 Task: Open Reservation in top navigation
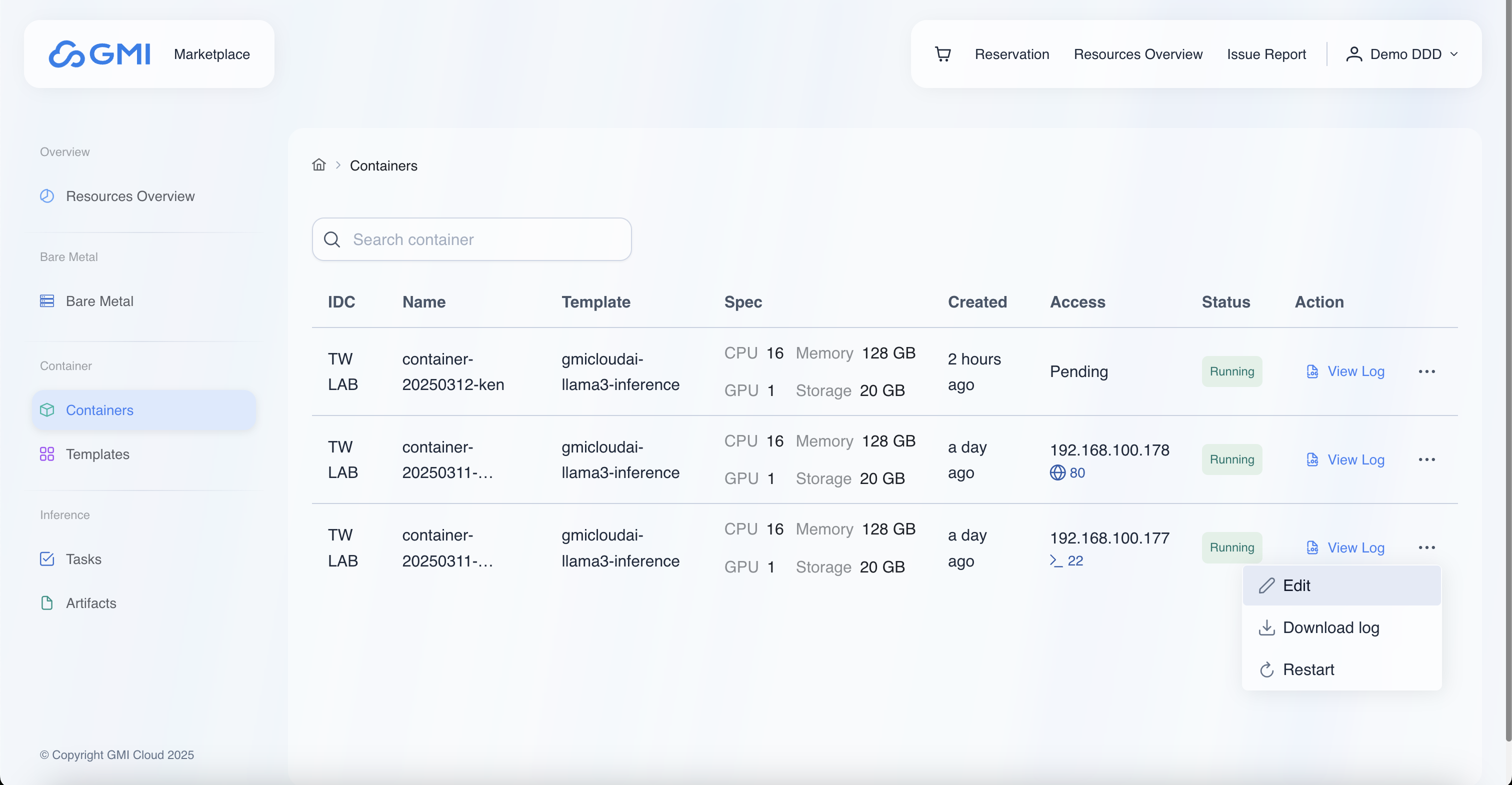1011,54
